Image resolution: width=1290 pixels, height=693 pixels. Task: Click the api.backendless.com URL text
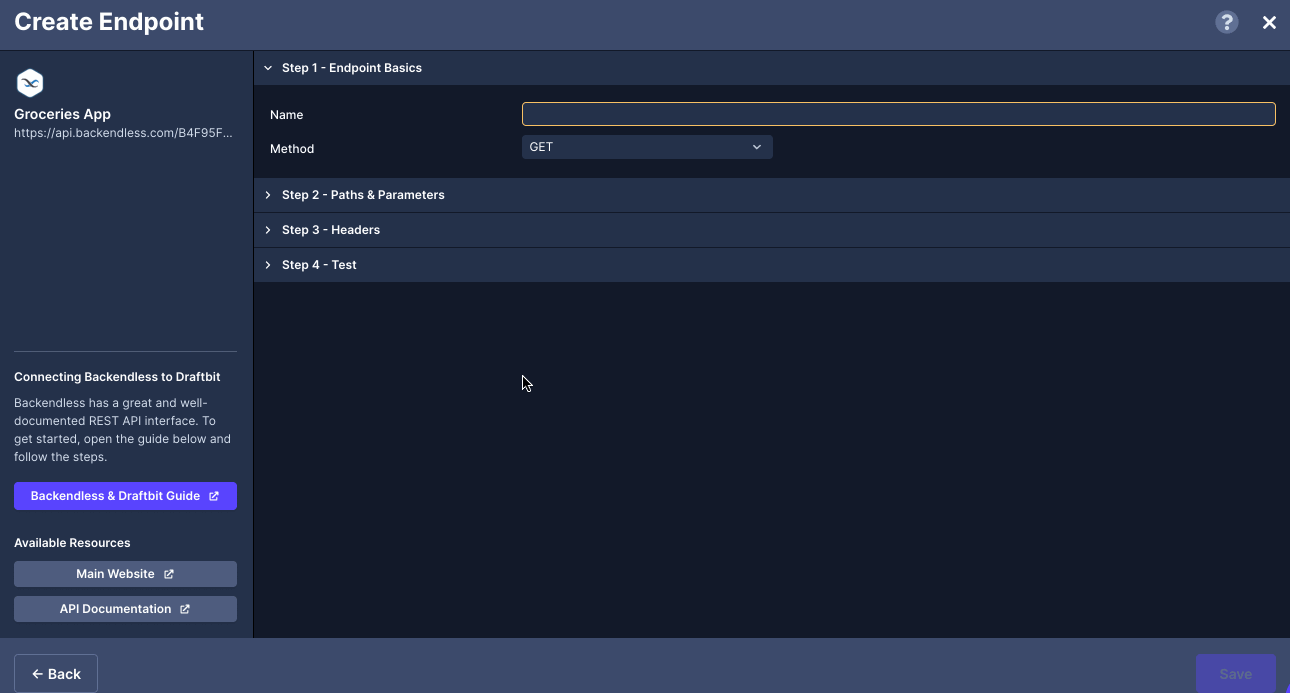tap(123, 132)
